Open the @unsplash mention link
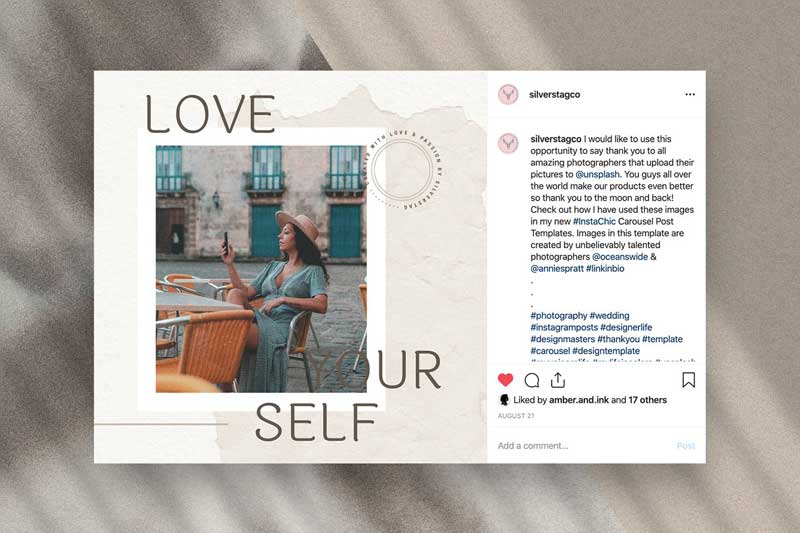The width and height of the screenshot is (800, 533). (x=597, y=174)
